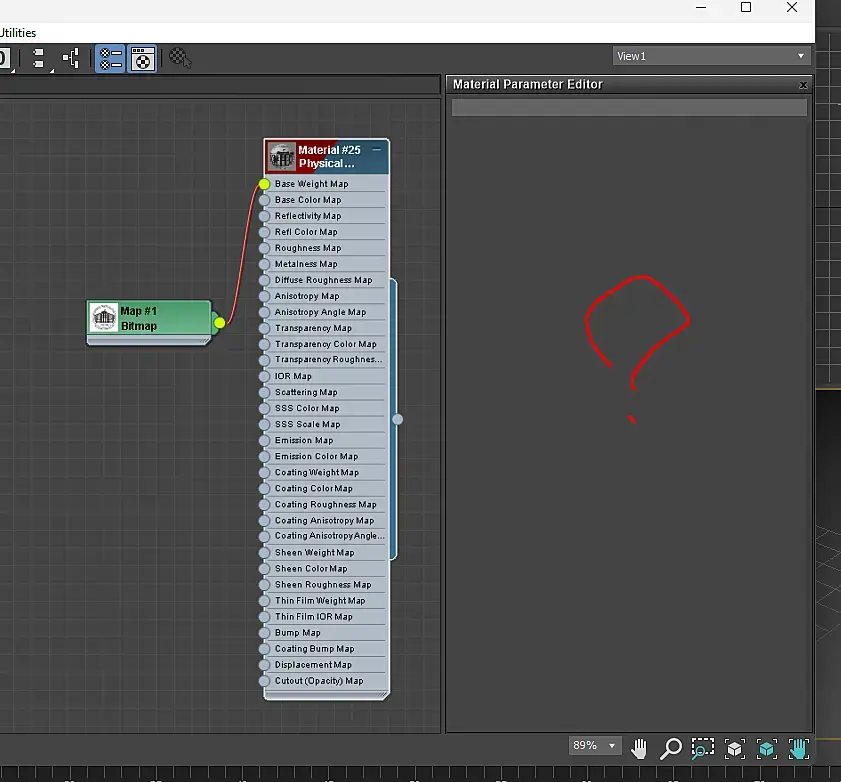
Task: Click the Material #25 output socket
Action: click(x=397, y=419)
